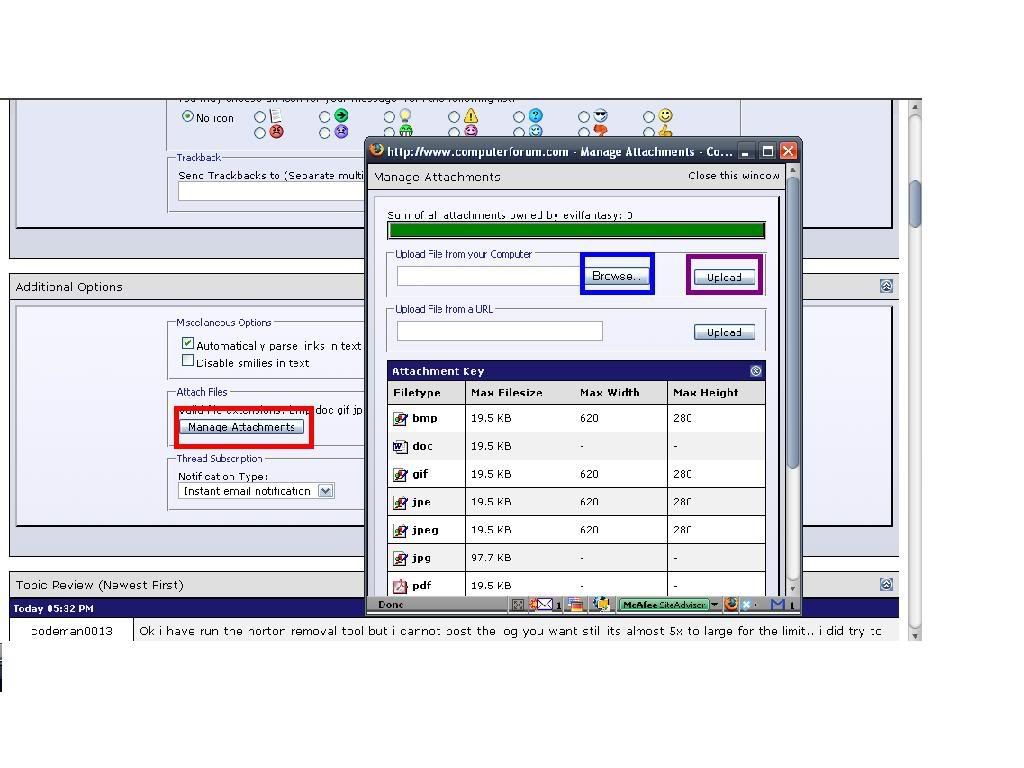The width and height of the screenshot is (1024, 768).
Task: Click the "Close this window" link
Action: tap(733, 176)
